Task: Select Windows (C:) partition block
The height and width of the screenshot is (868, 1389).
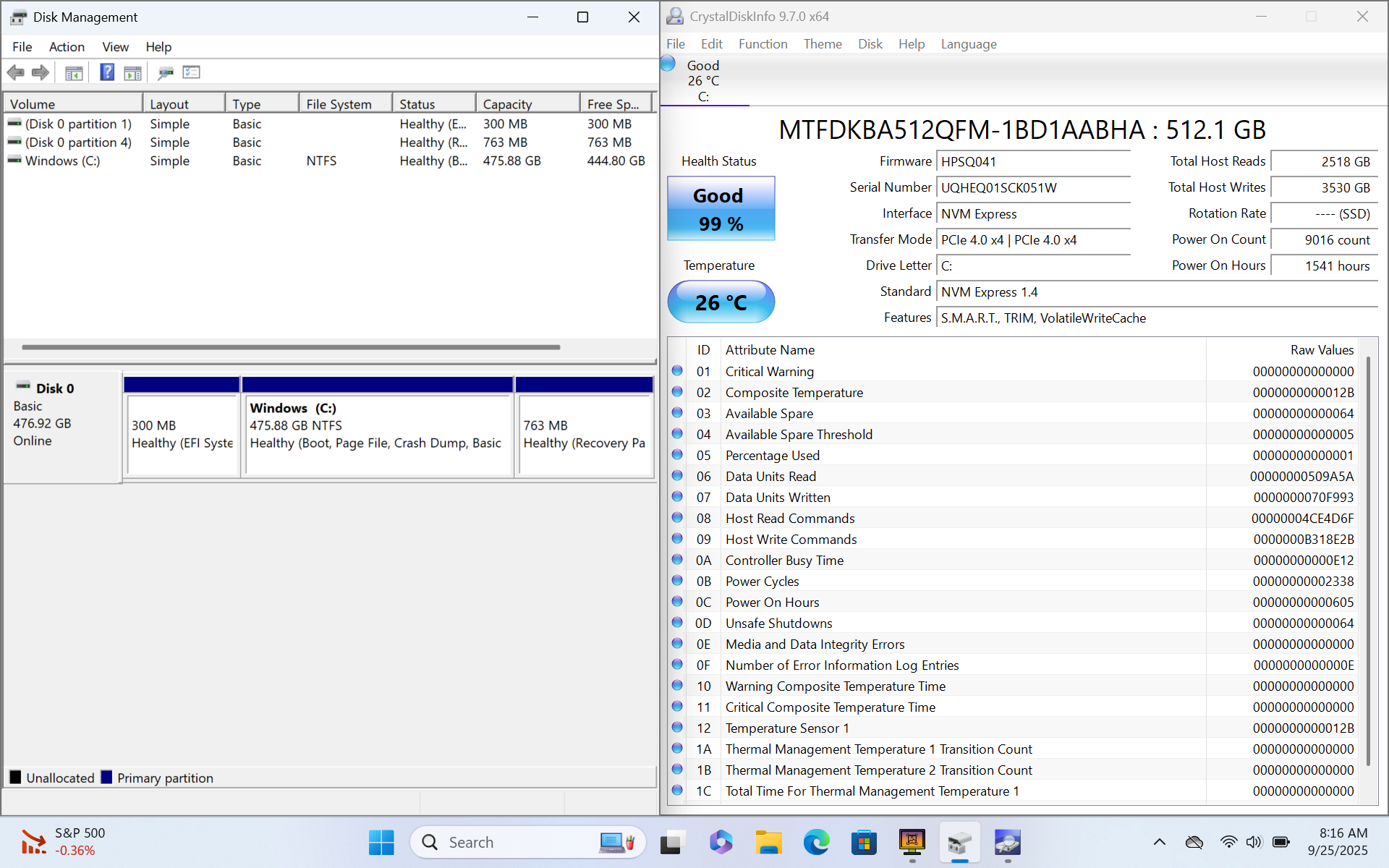Action: [377, 434]
